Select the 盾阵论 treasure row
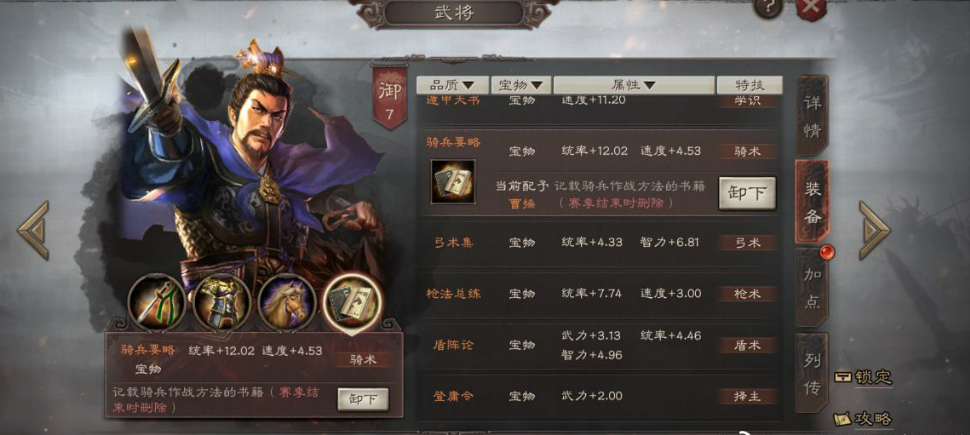Viewport: 970px width, 435px height. point(599,345)
